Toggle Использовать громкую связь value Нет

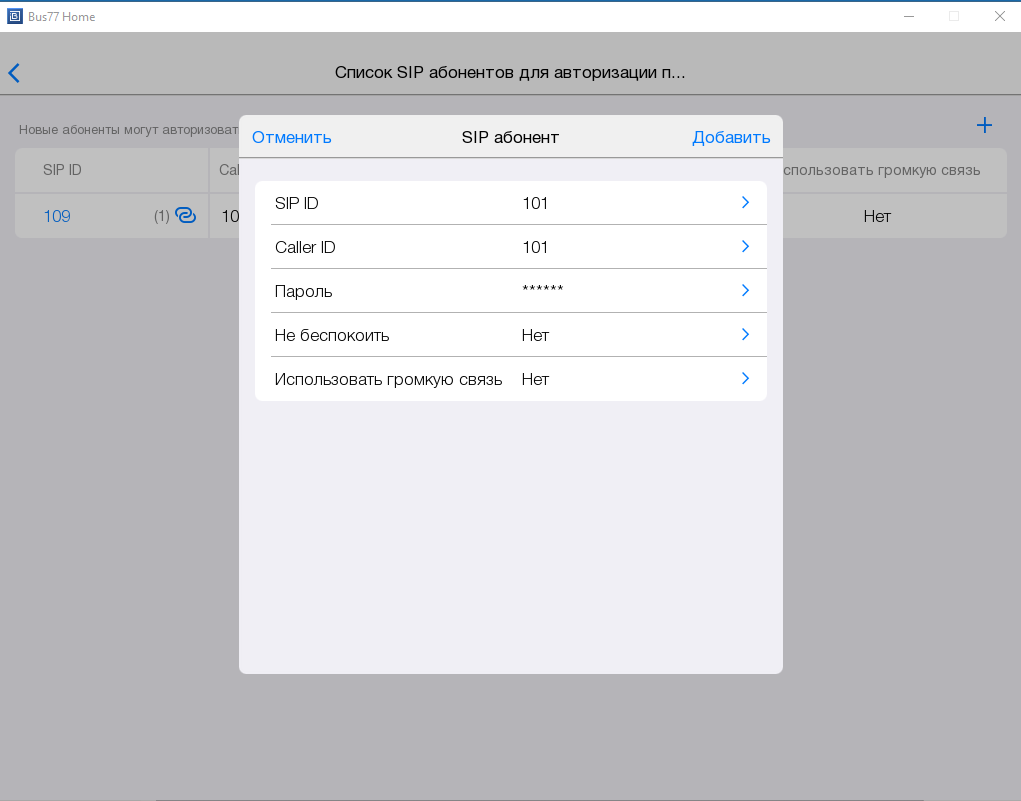tap(535, 379)
